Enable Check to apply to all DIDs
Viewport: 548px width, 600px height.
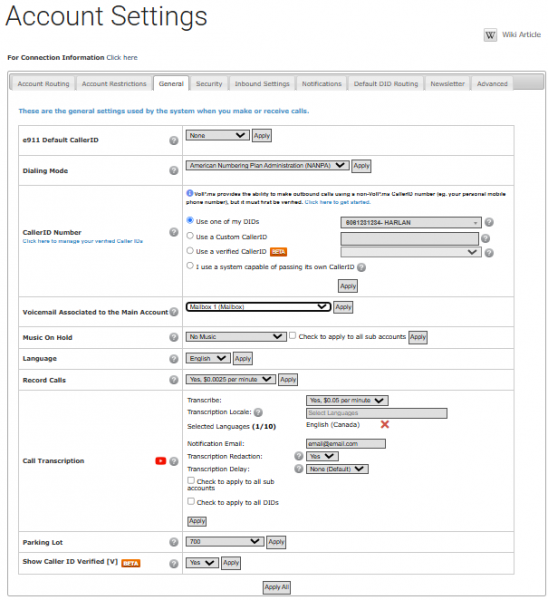click(x=191, y=501)
